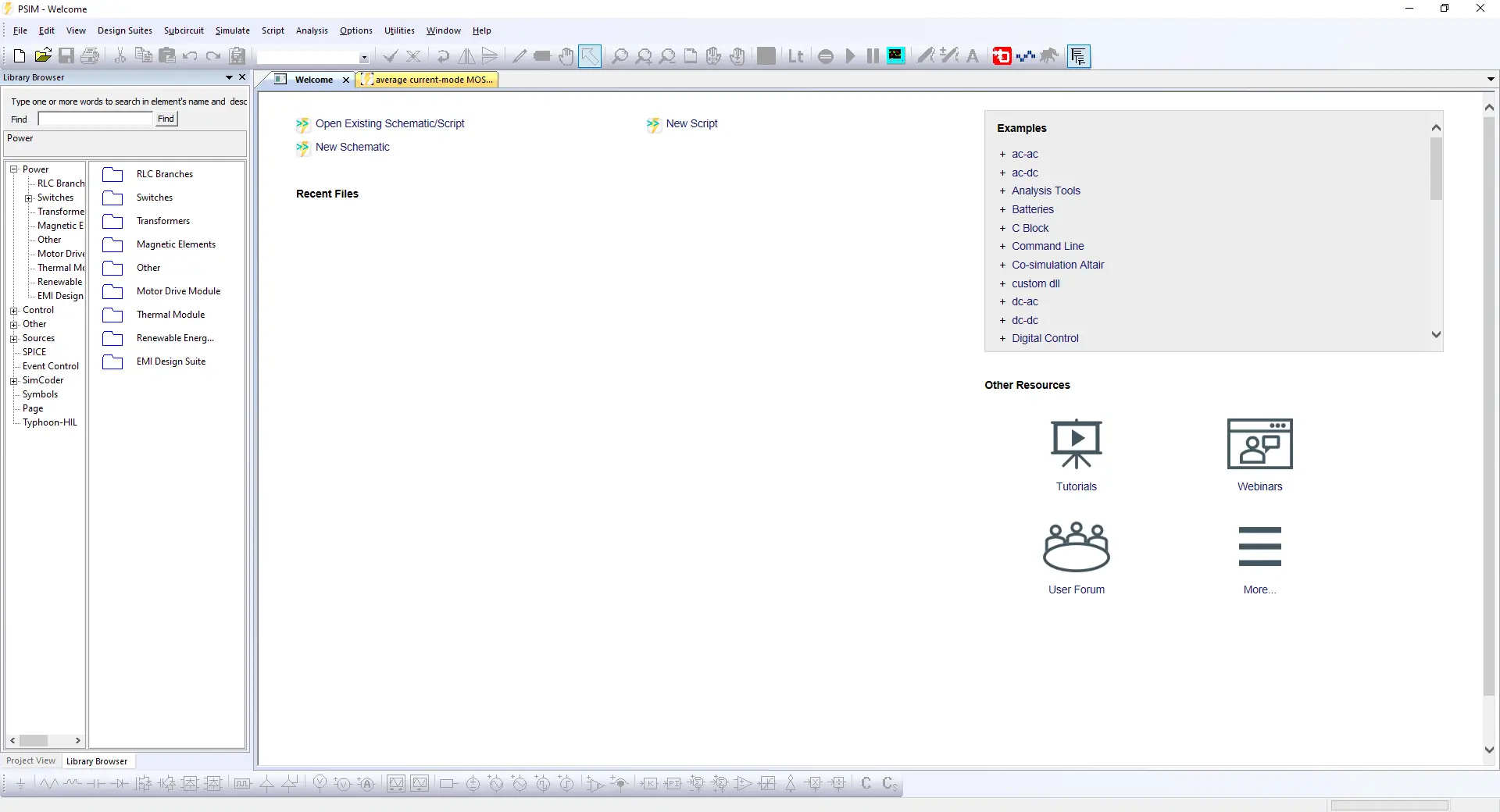Viewport: 1500px width, 812px height.
Task: Click the hand pan tool icon
Action: click(566, 55)
